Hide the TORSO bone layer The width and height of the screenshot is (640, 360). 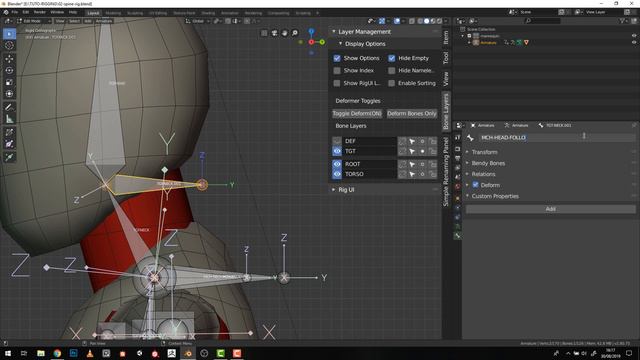pyautogui.click(x=337, y=174)
